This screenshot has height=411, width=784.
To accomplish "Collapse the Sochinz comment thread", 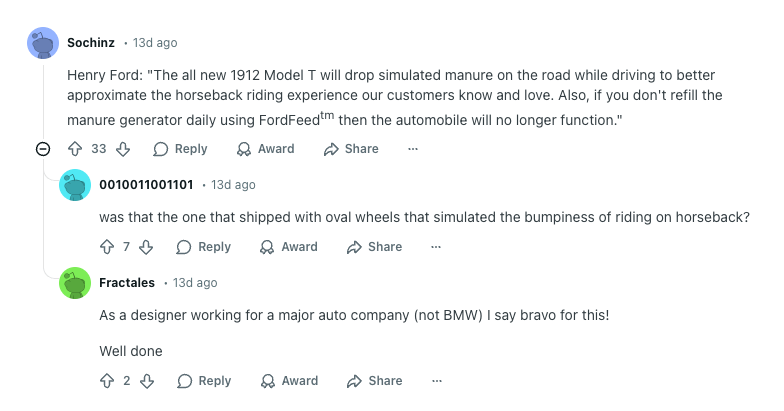I will click(x=43, y=149).
